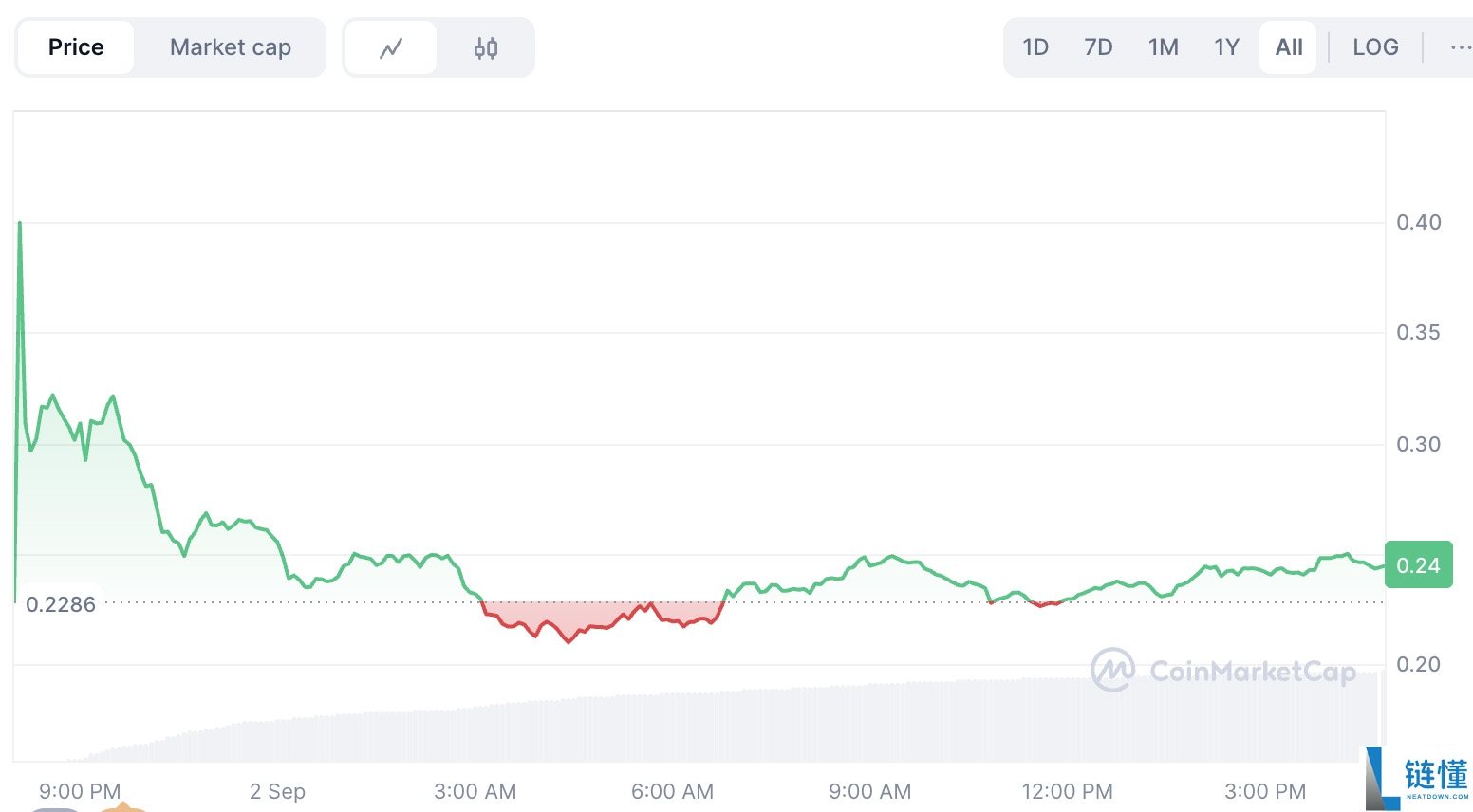Click the initial price spike peak at 0.40
The height and width of the screenshot is (812, 1473).
[x=20, y=224]
